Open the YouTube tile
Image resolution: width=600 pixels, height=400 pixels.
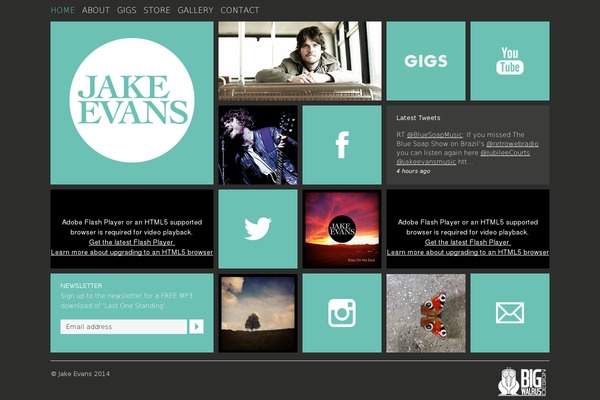[x=510, y=61]
